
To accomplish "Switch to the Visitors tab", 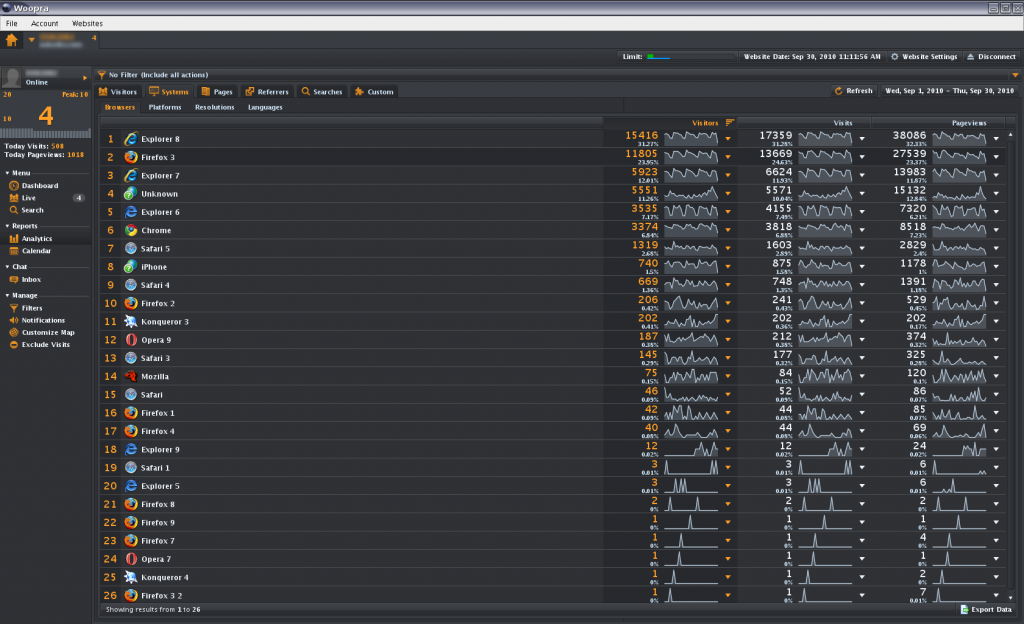I will point(118,92).
